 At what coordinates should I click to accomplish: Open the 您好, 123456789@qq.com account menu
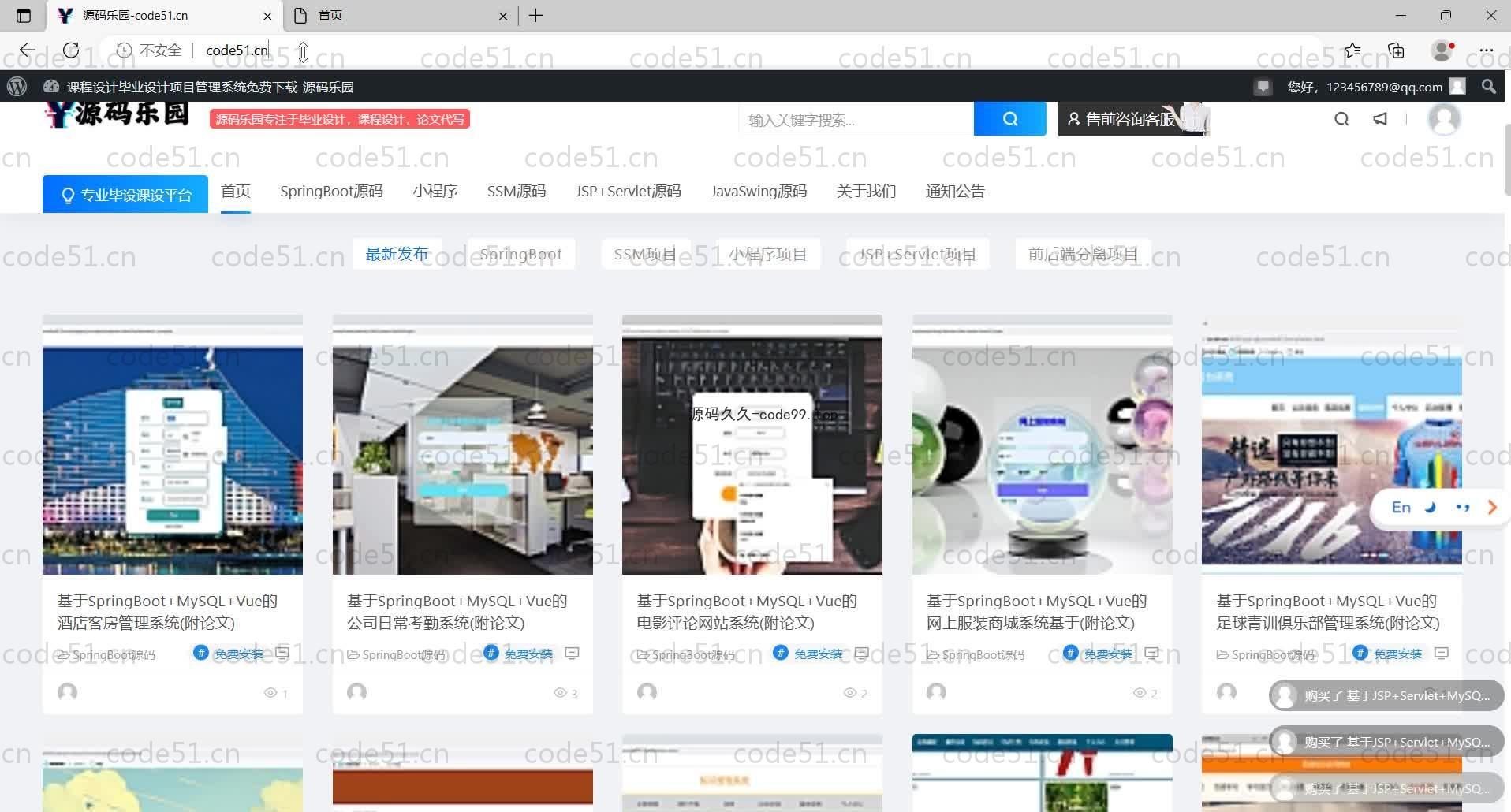(1376, 87)
